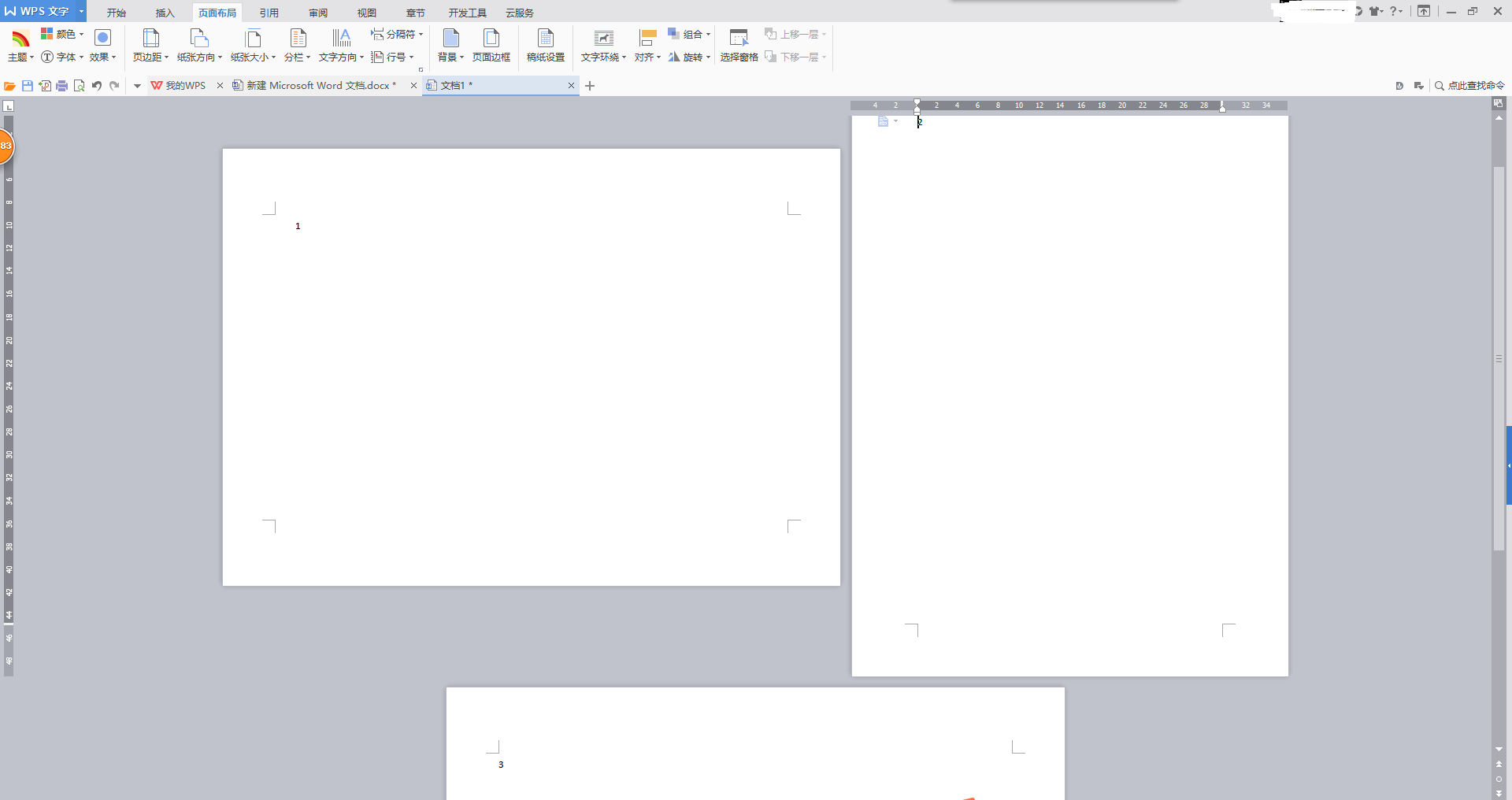Switch to the 审阅 ribbon tab
The width and height of the screenshot is (1512, 800).
click(318, 13)
